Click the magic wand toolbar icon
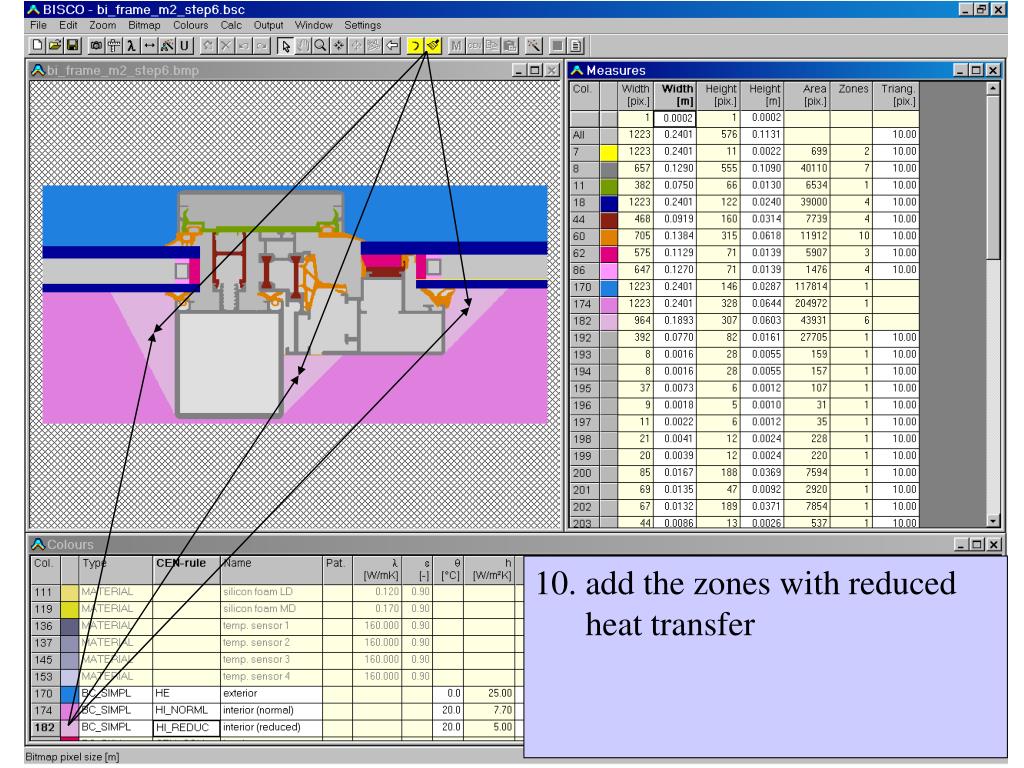The image size is (1024, 768). [x=534, y=46]
